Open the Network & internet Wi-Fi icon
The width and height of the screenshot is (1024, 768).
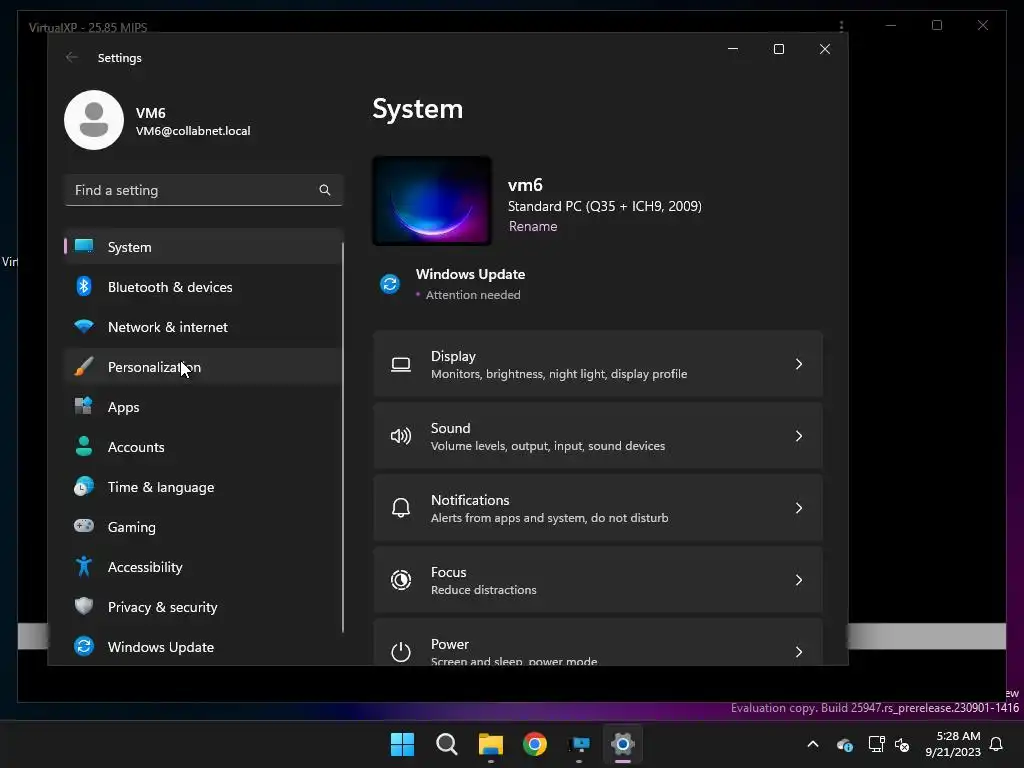click(84, 327)
